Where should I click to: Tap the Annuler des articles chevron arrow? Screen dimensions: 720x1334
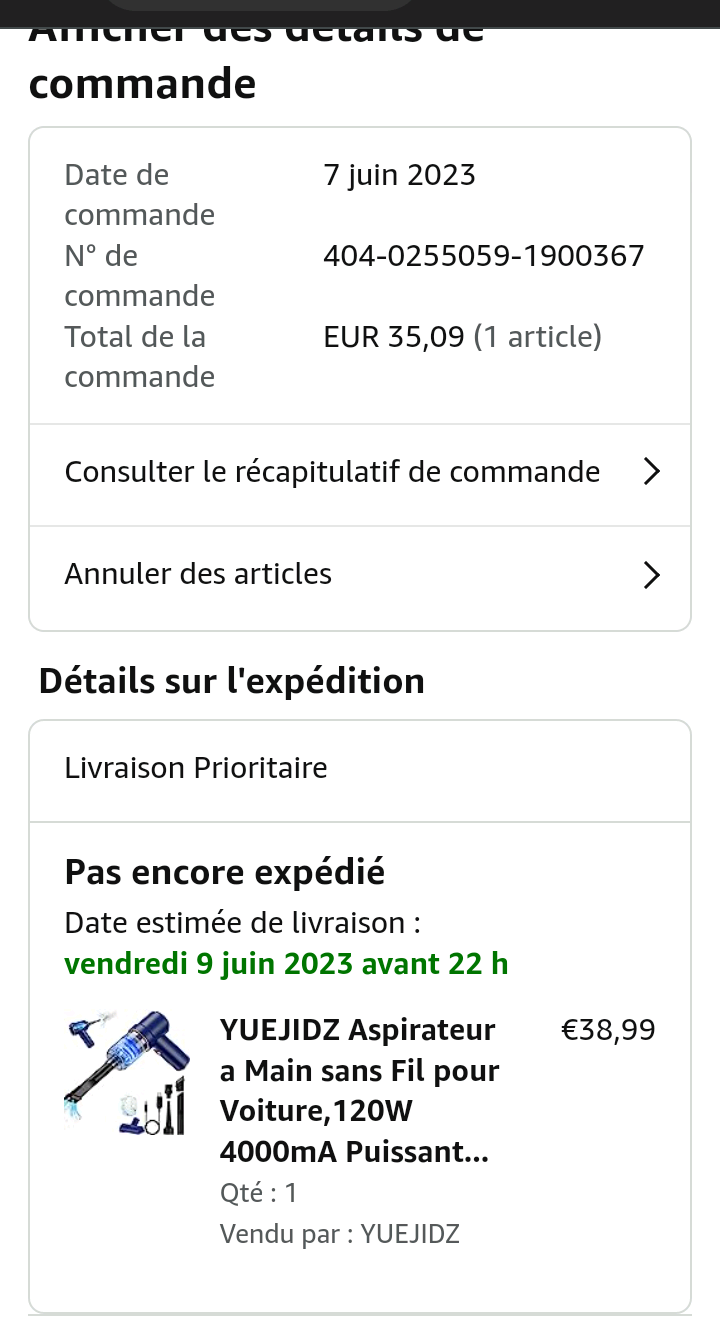coord(651,575)
